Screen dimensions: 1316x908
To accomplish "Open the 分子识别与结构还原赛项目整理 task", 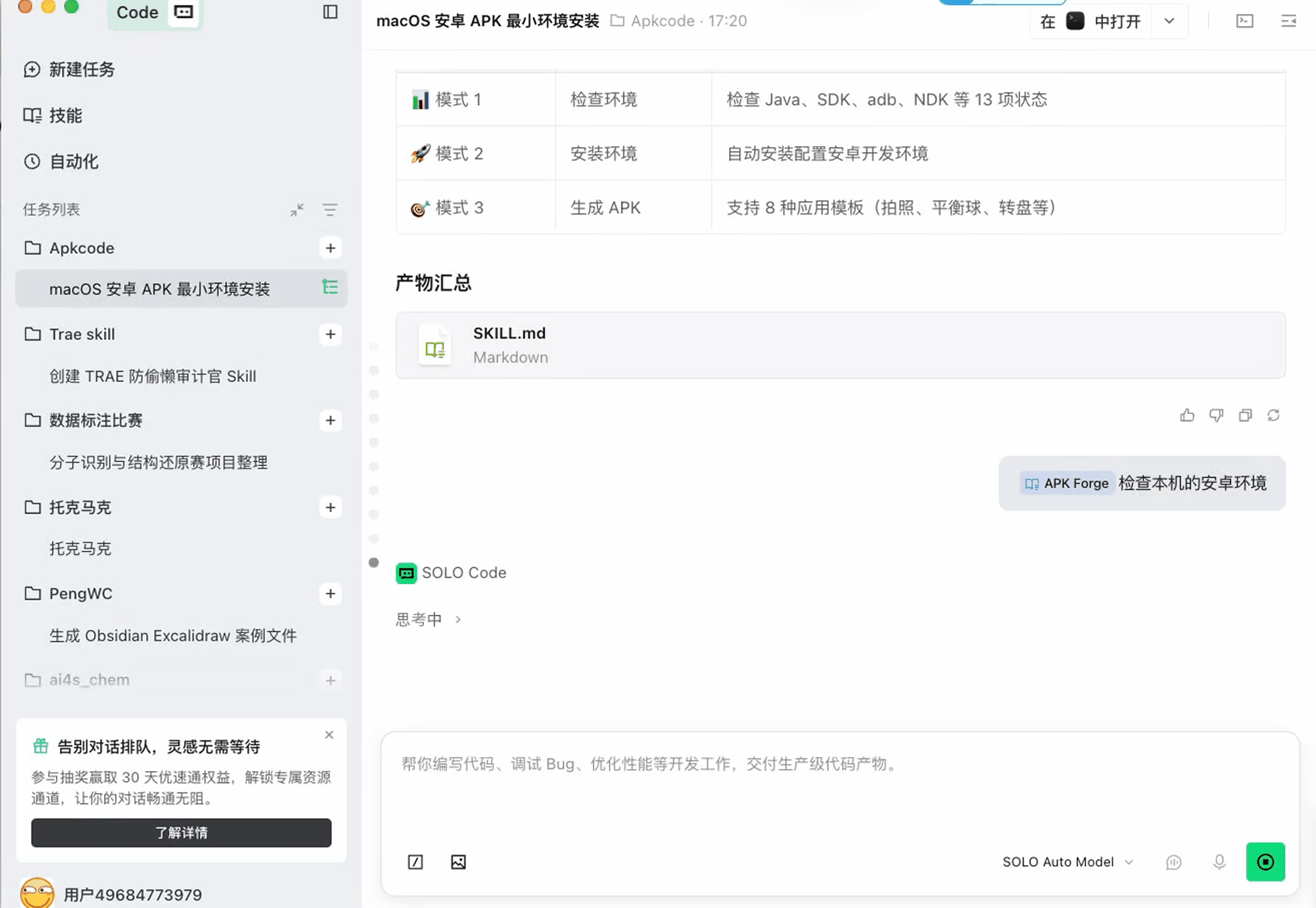I will 158,463.
